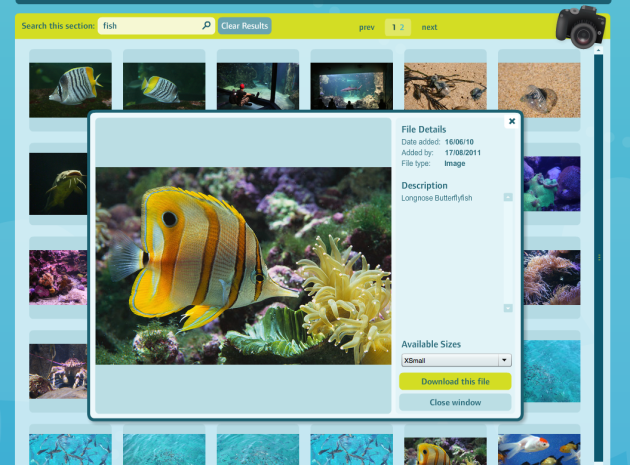Click the camera icon in the corner

[581, 27]
